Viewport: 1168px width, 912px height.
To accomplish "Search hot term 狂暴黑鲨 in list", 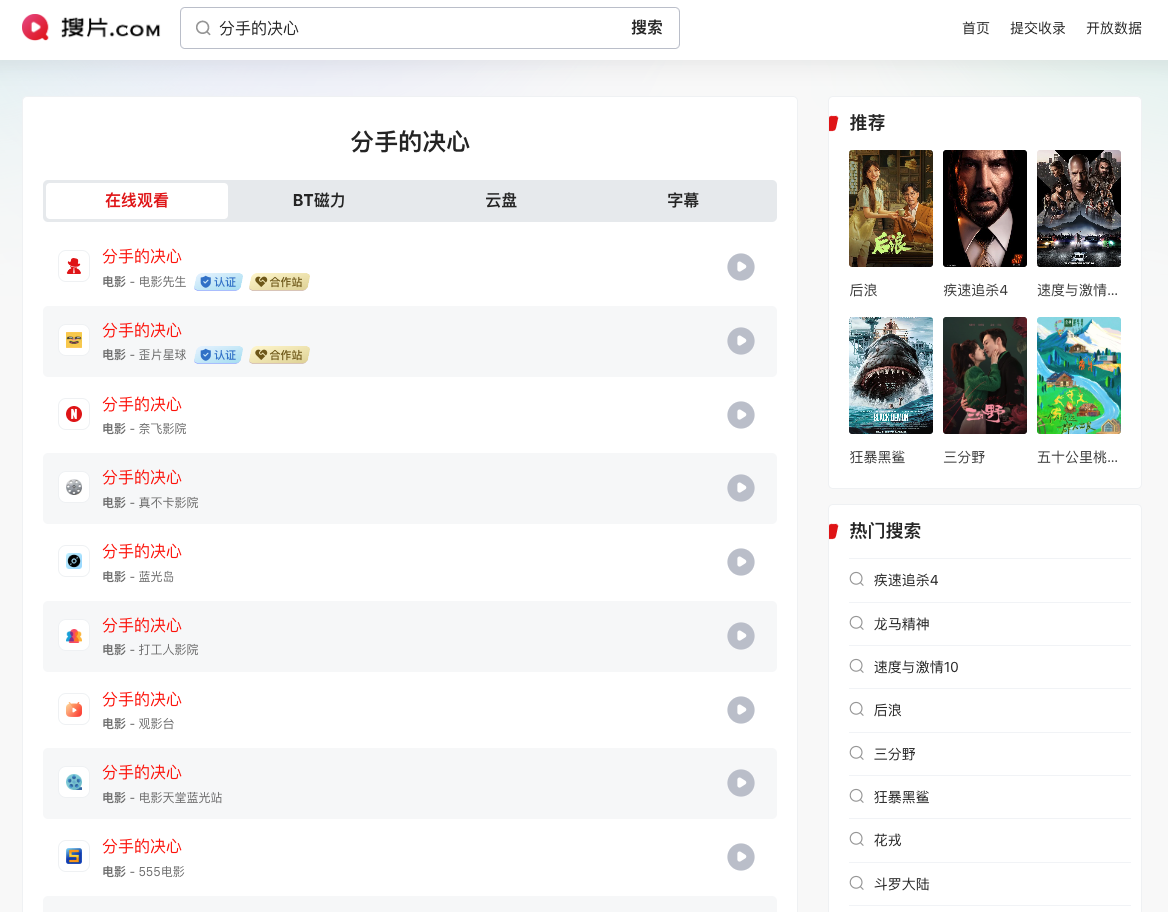I will pyautogui.click(x=901, y=797).
